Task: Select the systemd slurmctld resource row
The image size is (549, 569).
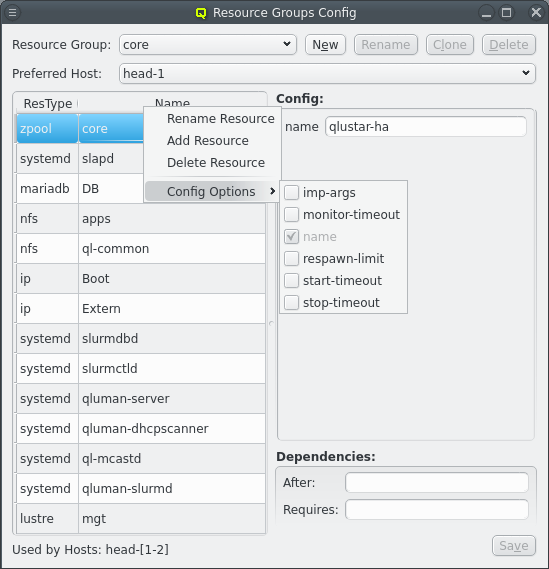Action: point(141,369)
